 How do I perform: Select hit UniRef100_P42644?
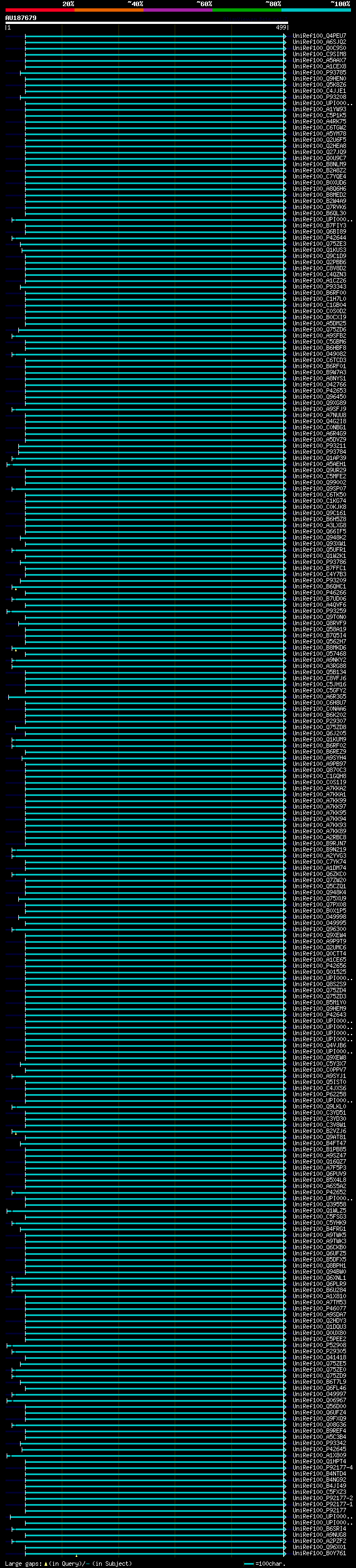click(319, 238)
